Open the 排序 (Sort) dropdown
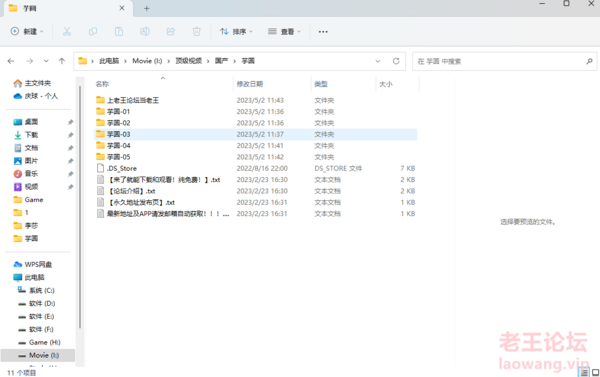600x377 pixels. point(236,31)
